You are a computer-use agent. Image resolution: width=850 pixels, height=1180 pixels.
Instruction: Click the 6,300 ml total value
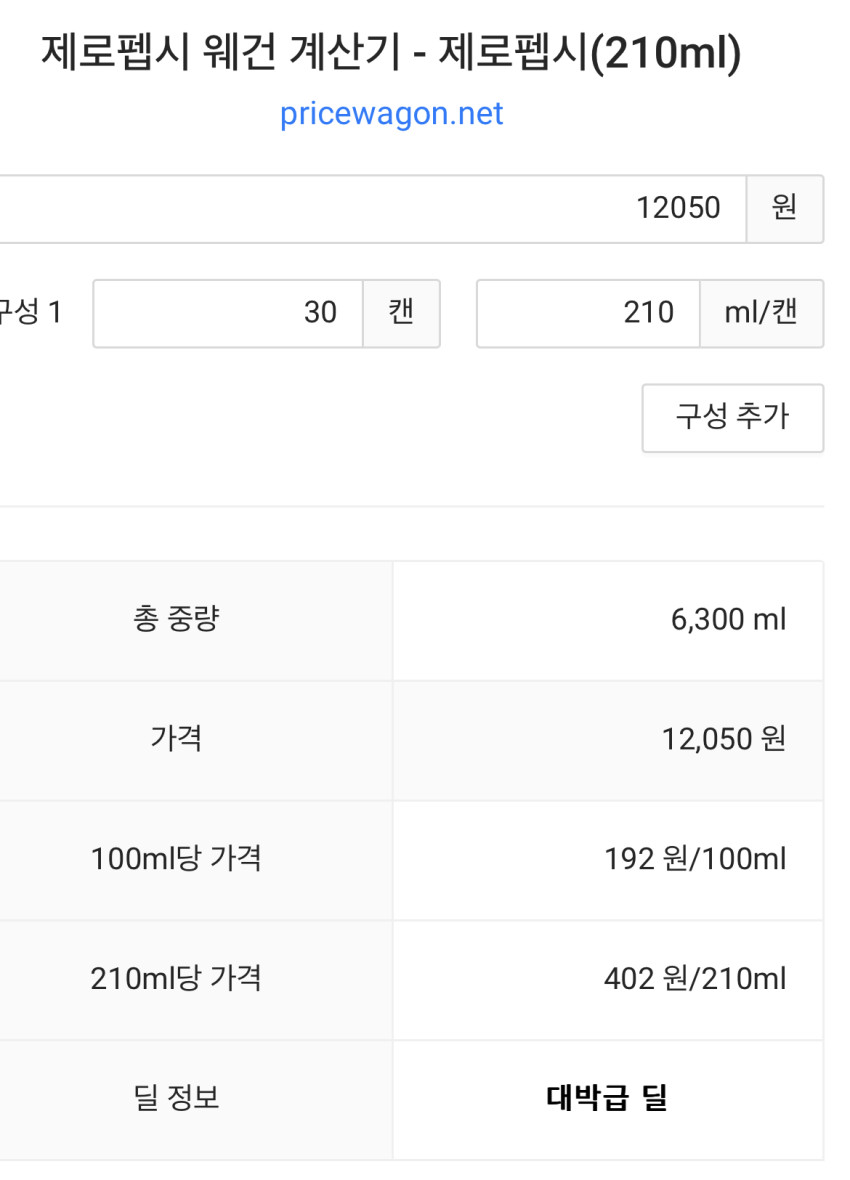728,620
